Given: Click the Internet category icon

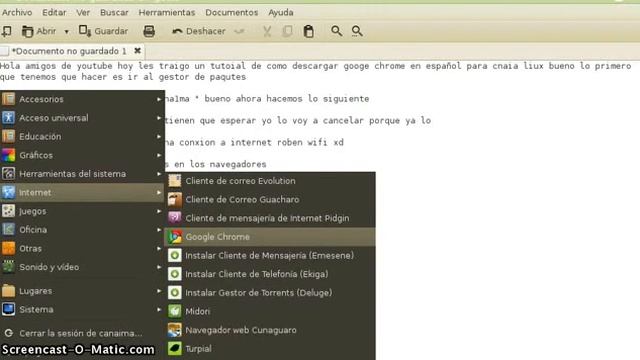Looking at the screenshot, I should pos(8,192).
